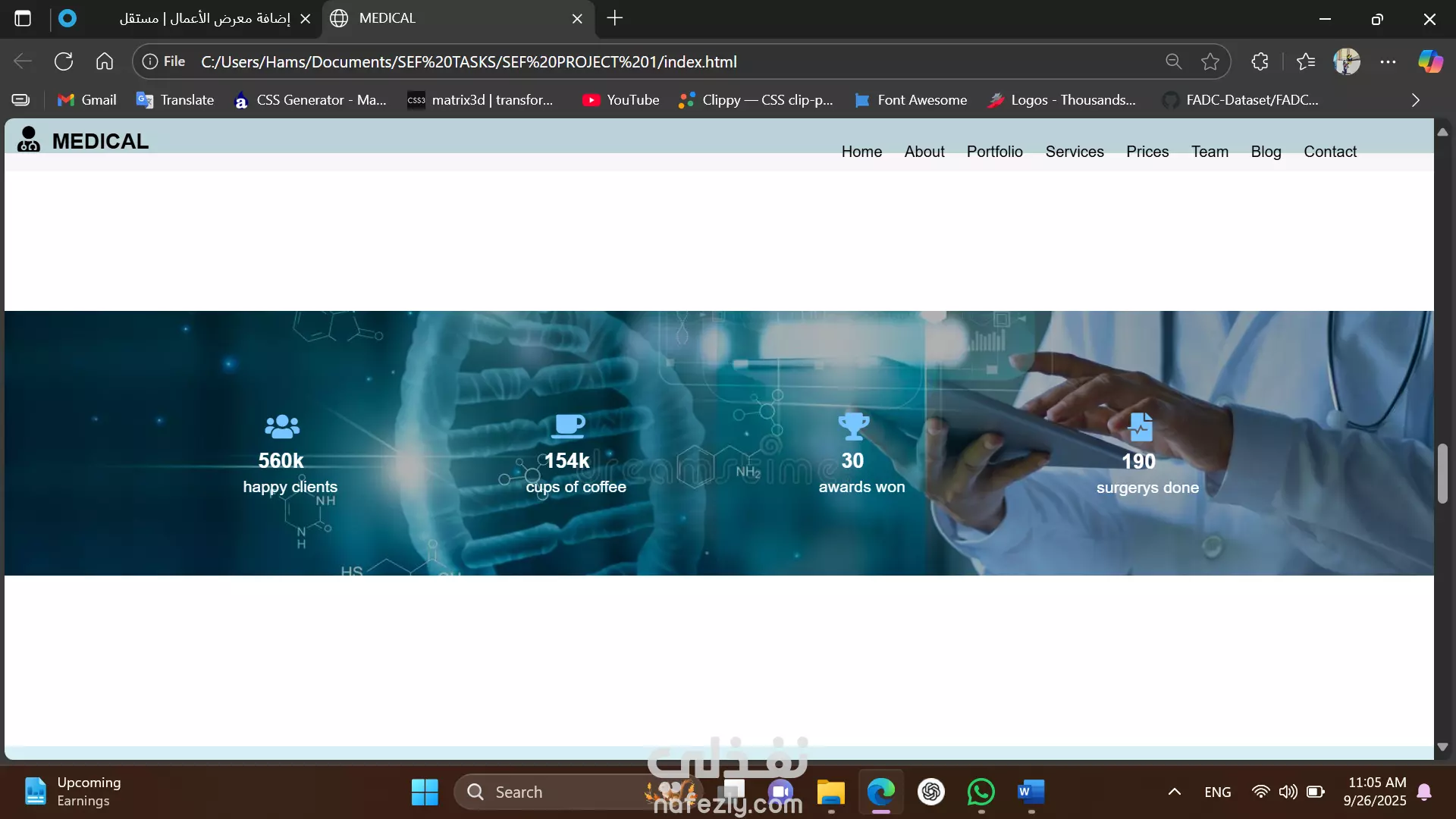This screenshot has height=819, width=1456.
Task: Open the tab actions menu icon
Action: coord(23,18)
